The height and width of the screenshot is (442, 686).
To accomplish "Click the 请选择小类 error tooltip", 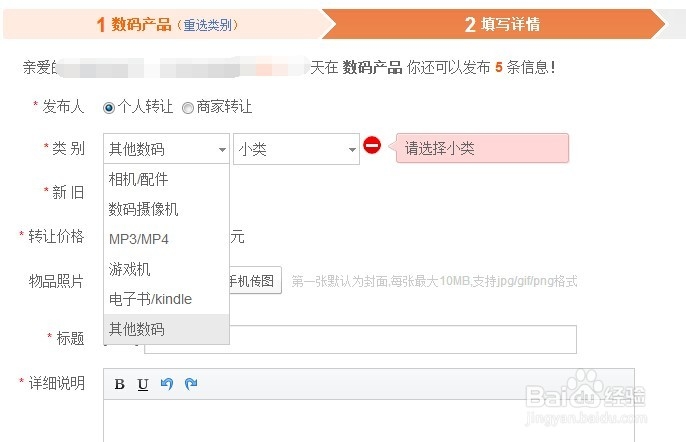I will (482, 148).
